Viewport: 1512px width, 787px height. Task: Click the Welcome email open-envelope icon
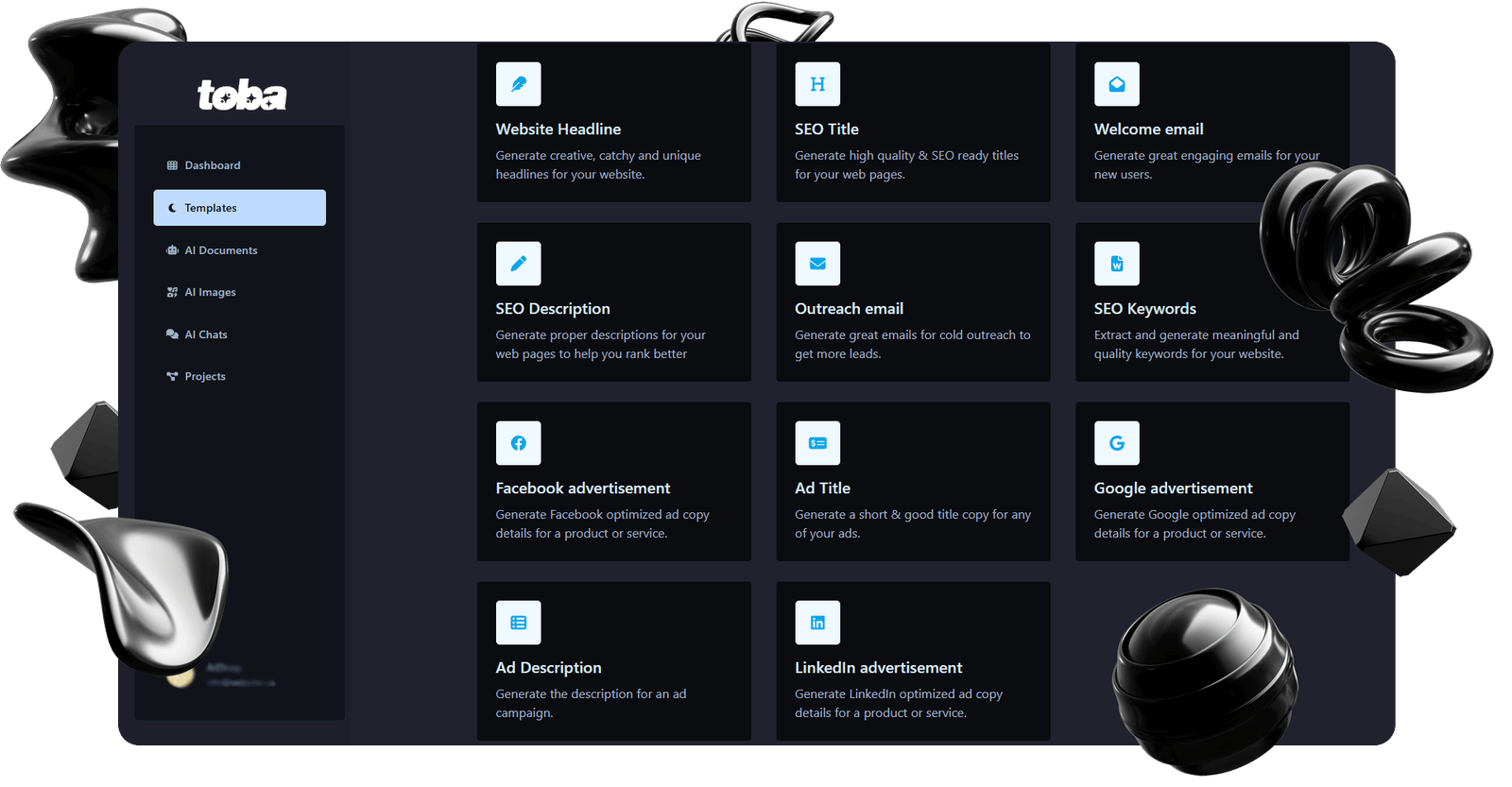point(1116,84)
